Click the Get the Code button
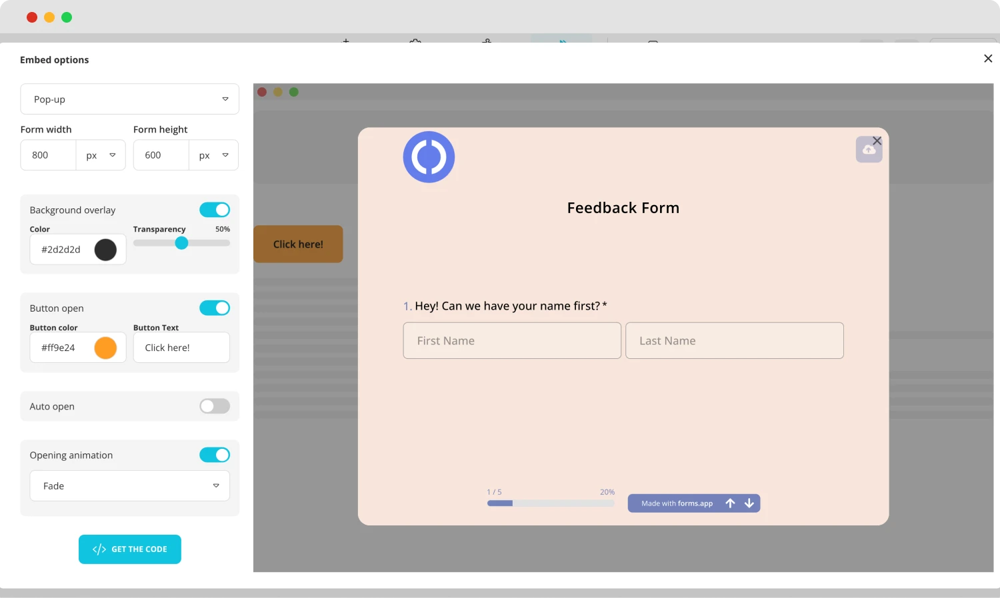The height and width of the screenshot is (598, 1000). click(130, 549)
